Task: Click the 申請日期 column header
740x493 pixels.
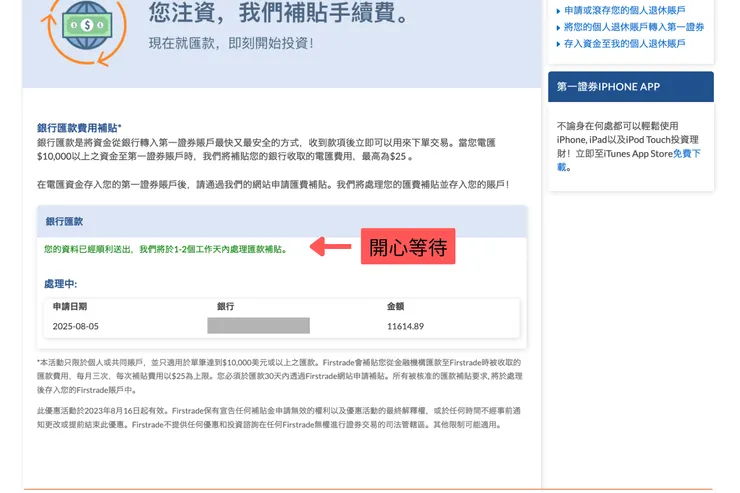Action: tap(70, 306)
